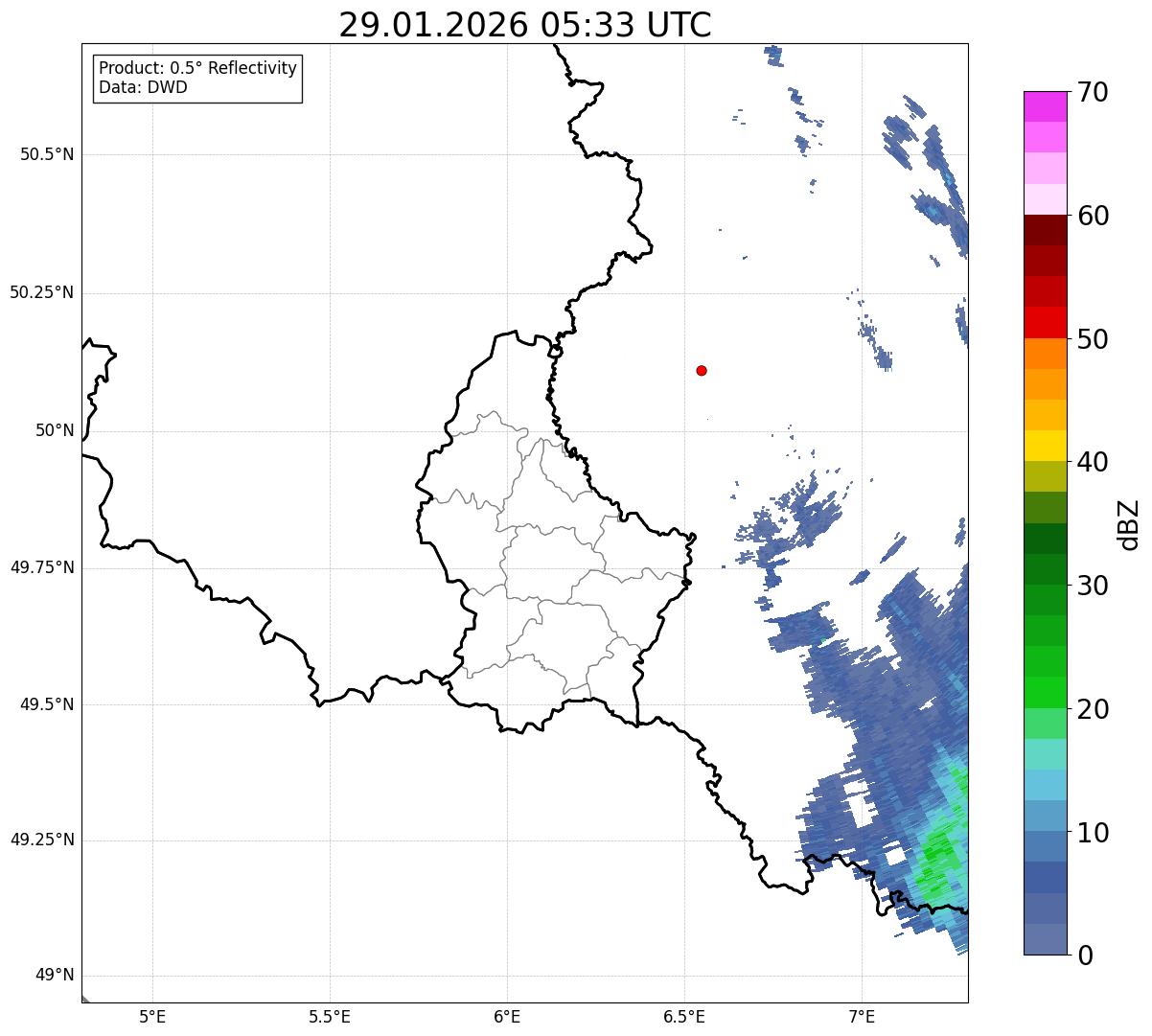Click longitude label 6.5°E
Image resolution: width=1152 pixels, height=1036 pixels.
[x=684, y=1016]
